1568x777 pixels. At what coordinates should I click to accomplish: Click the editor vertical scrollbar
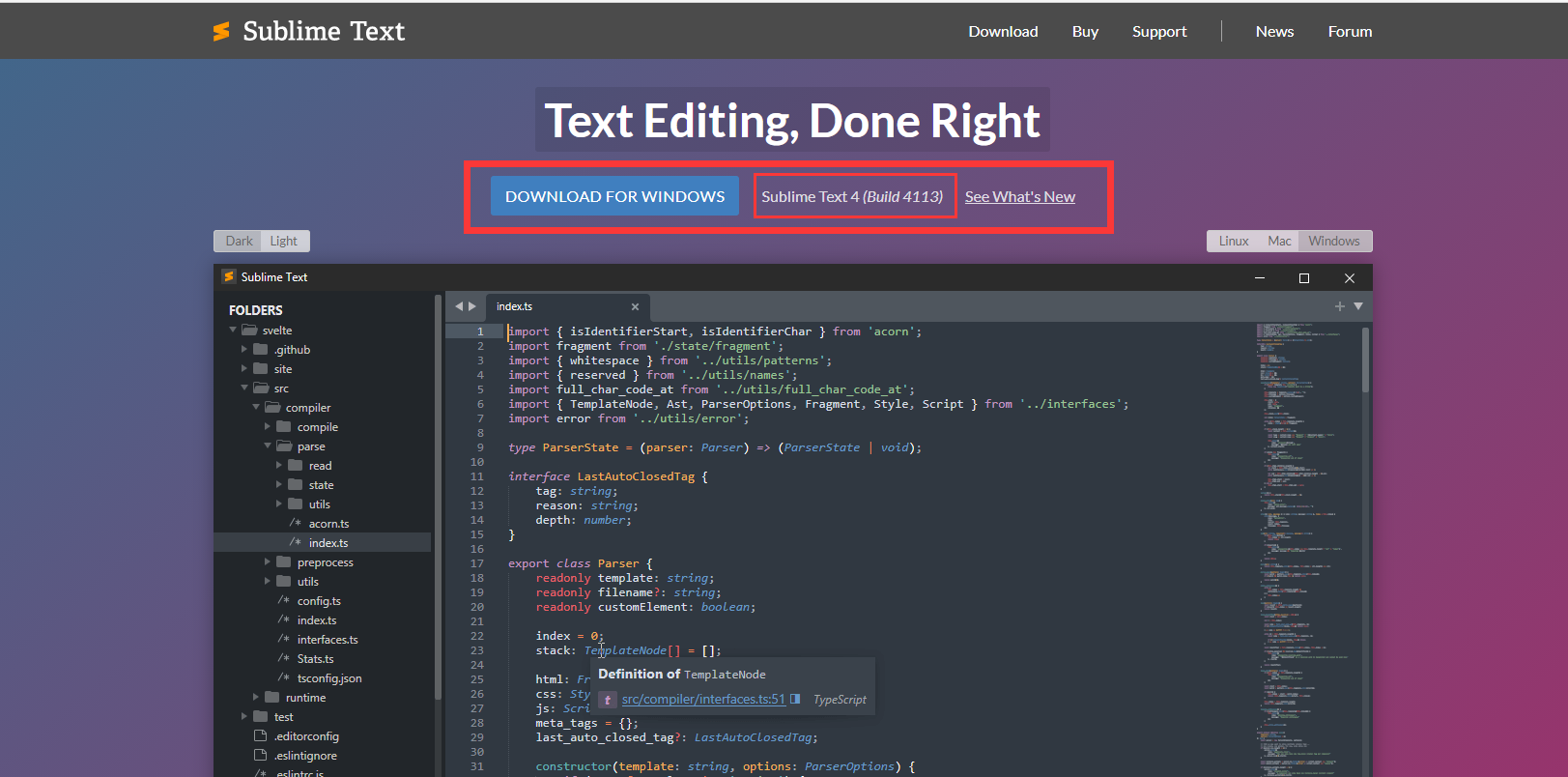coord(1365,360)
